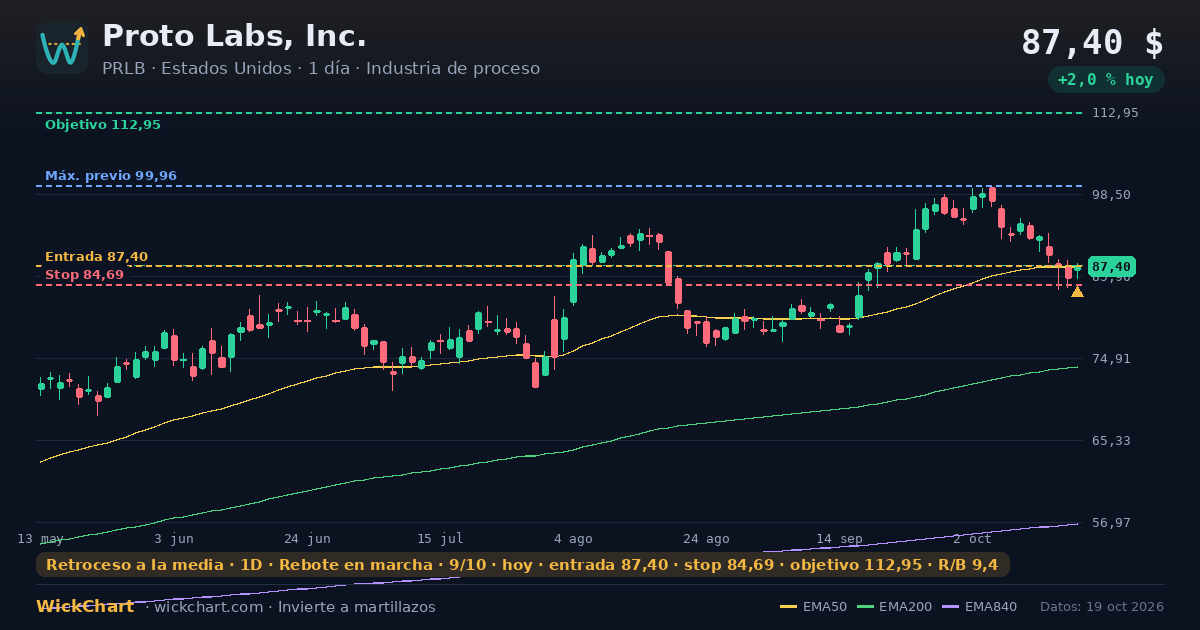Click the 13 may date label
The height and width of the screenshot is (630, 1200).
(x=41, y=538)
